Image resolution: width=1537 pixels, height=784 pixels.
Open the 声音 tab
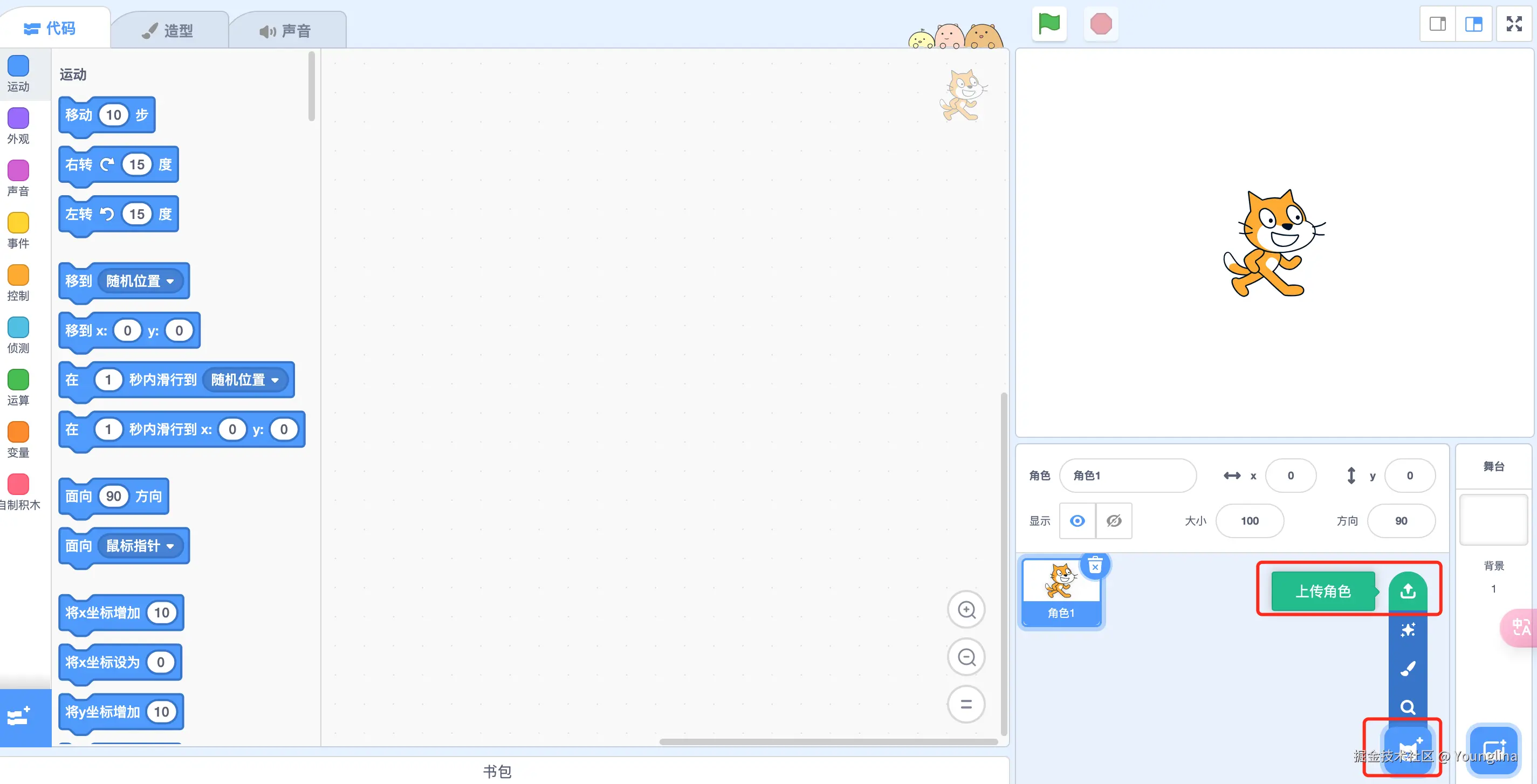pos(285,30)
